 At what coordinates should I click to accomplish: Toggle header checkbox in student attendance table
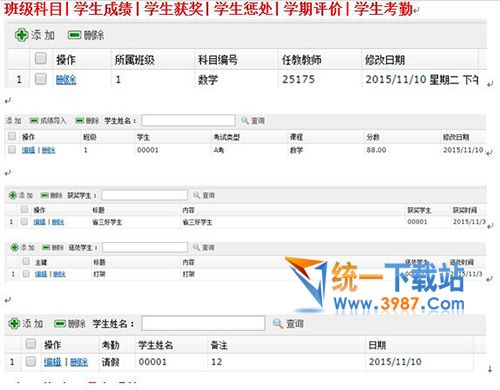tap(31, 343)
